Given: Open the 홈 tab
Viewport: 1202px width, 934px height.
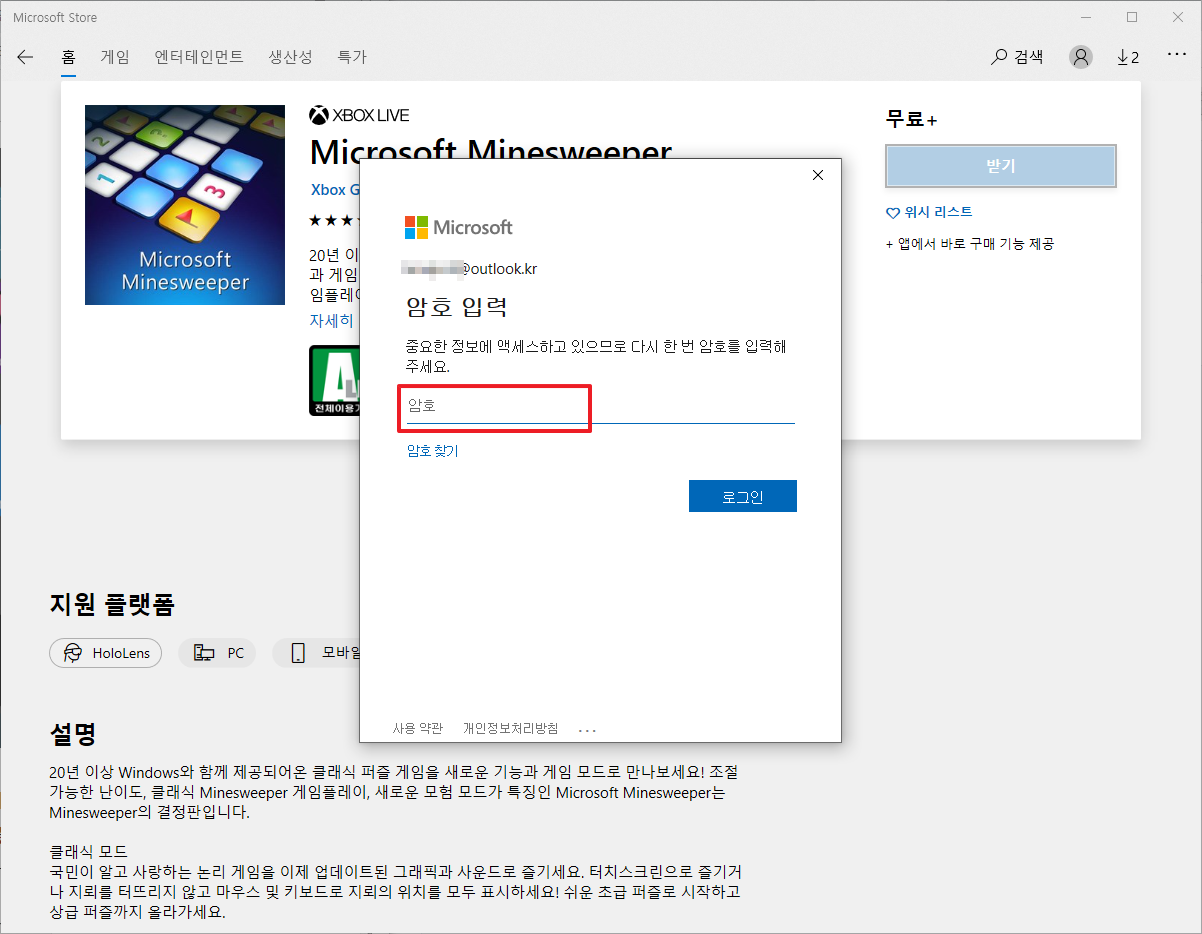Looking at the screenshot, I should click(68, 57).
